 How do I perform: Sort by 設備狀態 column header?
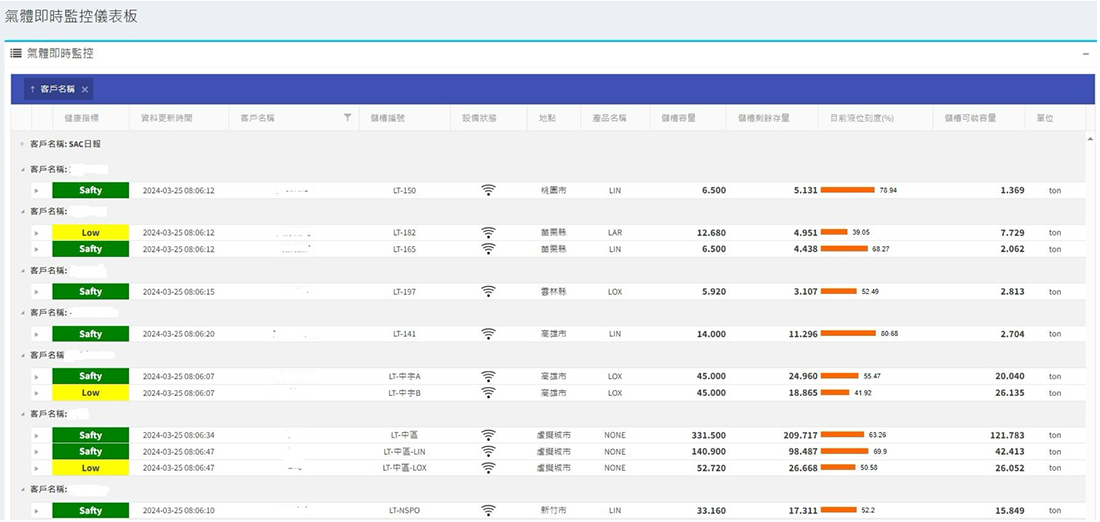pos(479,118)
